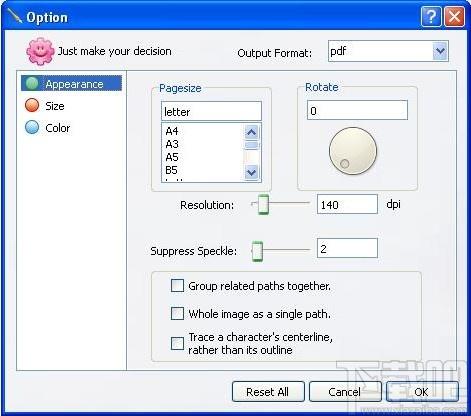Enable Group related paths together
This screenshot has height=416, width=471.
[177, 286]
